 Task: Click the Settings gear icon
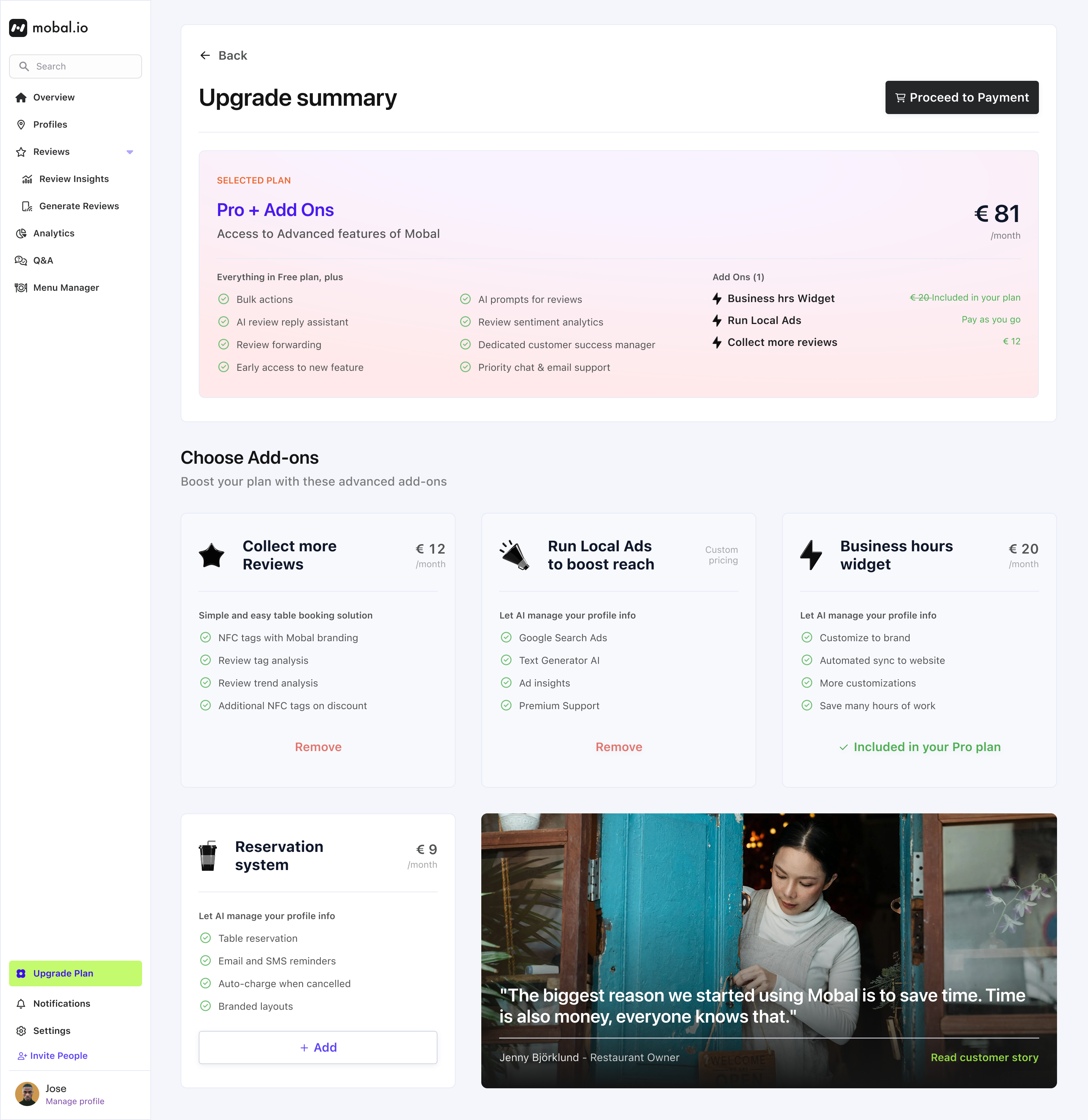21,1031
